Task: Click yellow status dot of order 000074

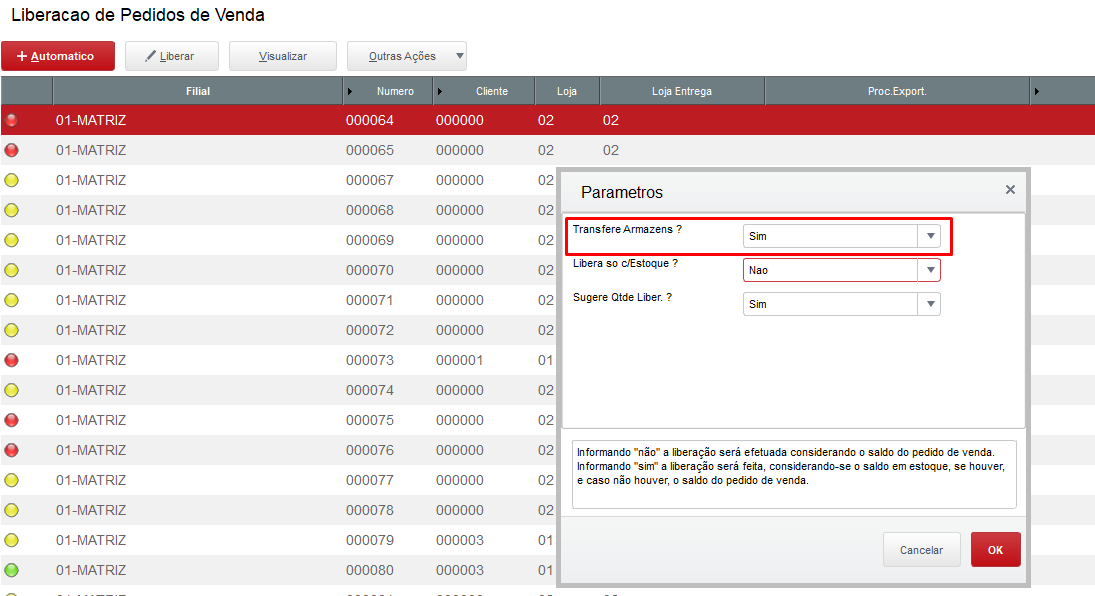Action: coord(12,391)
